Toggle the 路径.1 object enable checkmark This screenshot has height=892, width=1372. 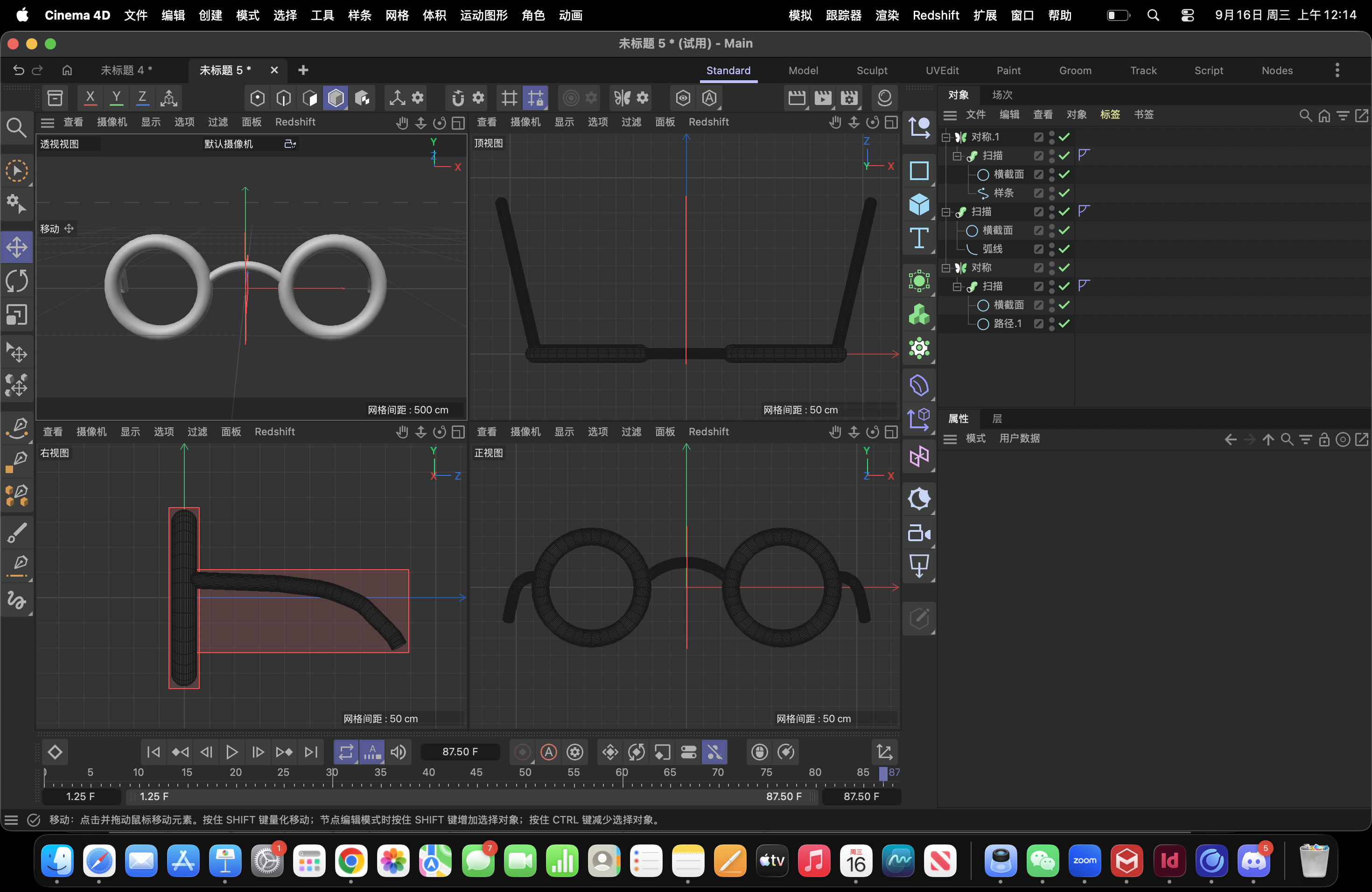coord(1064,324)
